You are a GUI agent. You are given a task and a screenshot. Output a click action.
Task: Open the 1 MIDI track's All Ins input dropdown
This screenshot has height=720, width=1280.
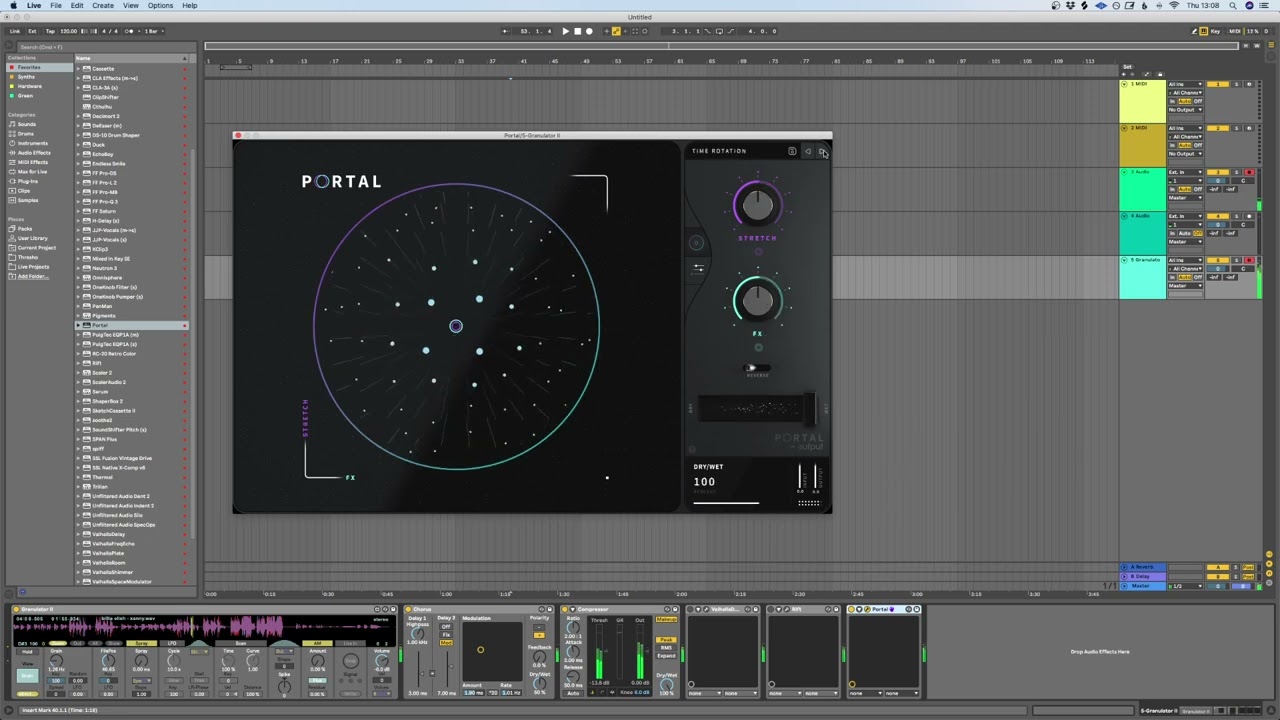pyautogui.click(x=1185, y=84)
